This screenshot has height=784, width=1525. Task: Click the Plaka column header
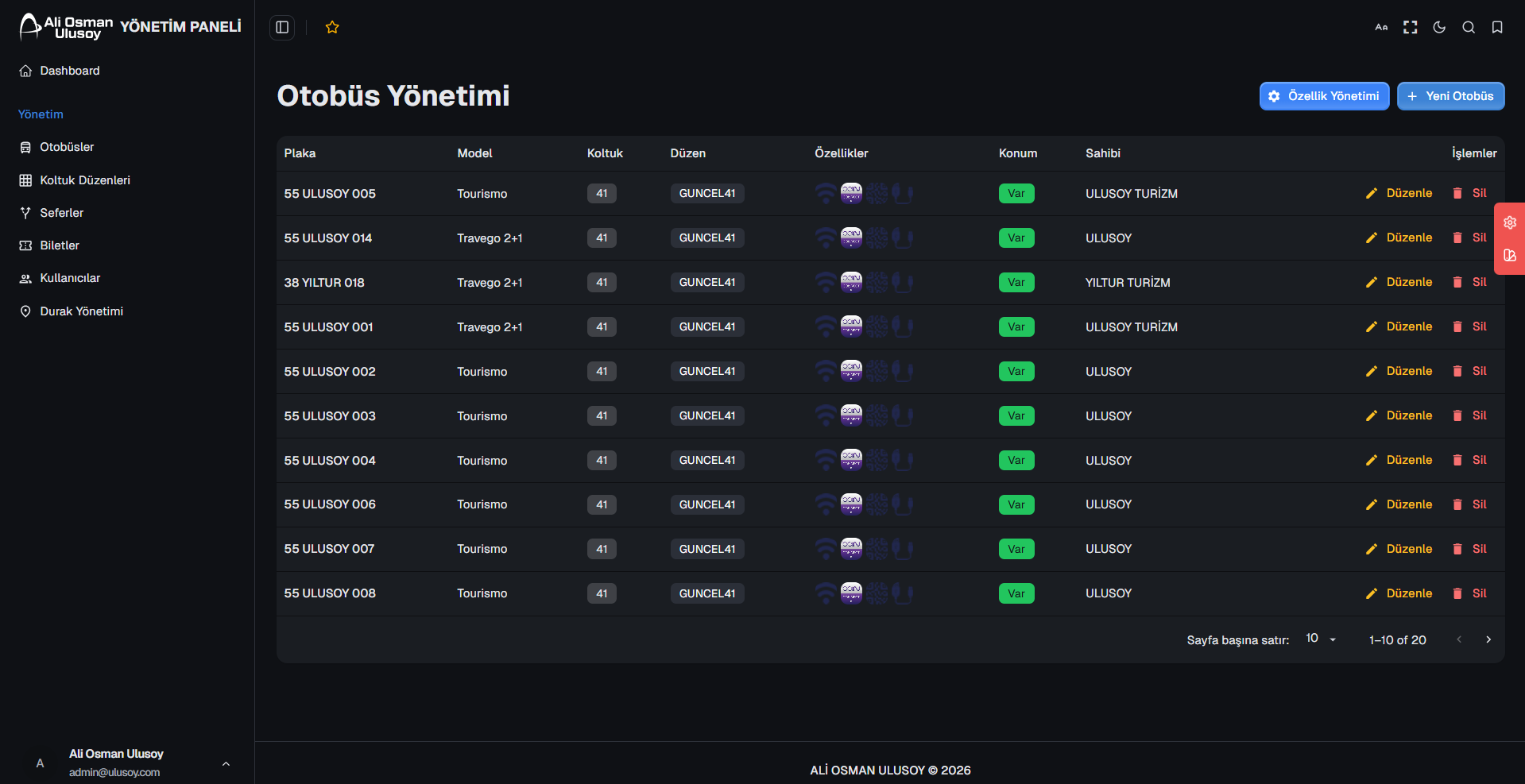[300, 153]
